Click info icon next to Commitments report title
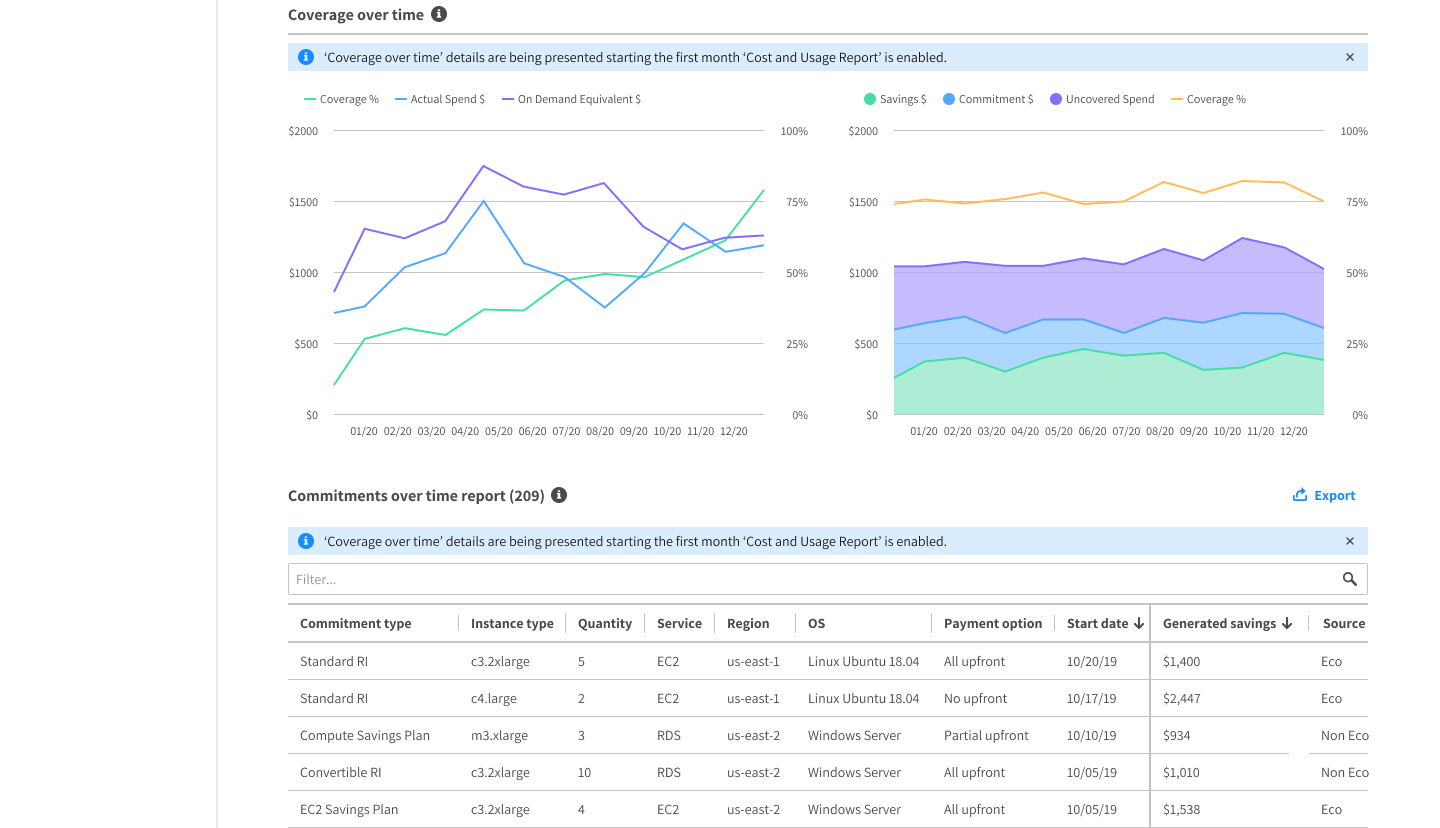The height and width of the screenshot is (828, 1440). (559, 495)
